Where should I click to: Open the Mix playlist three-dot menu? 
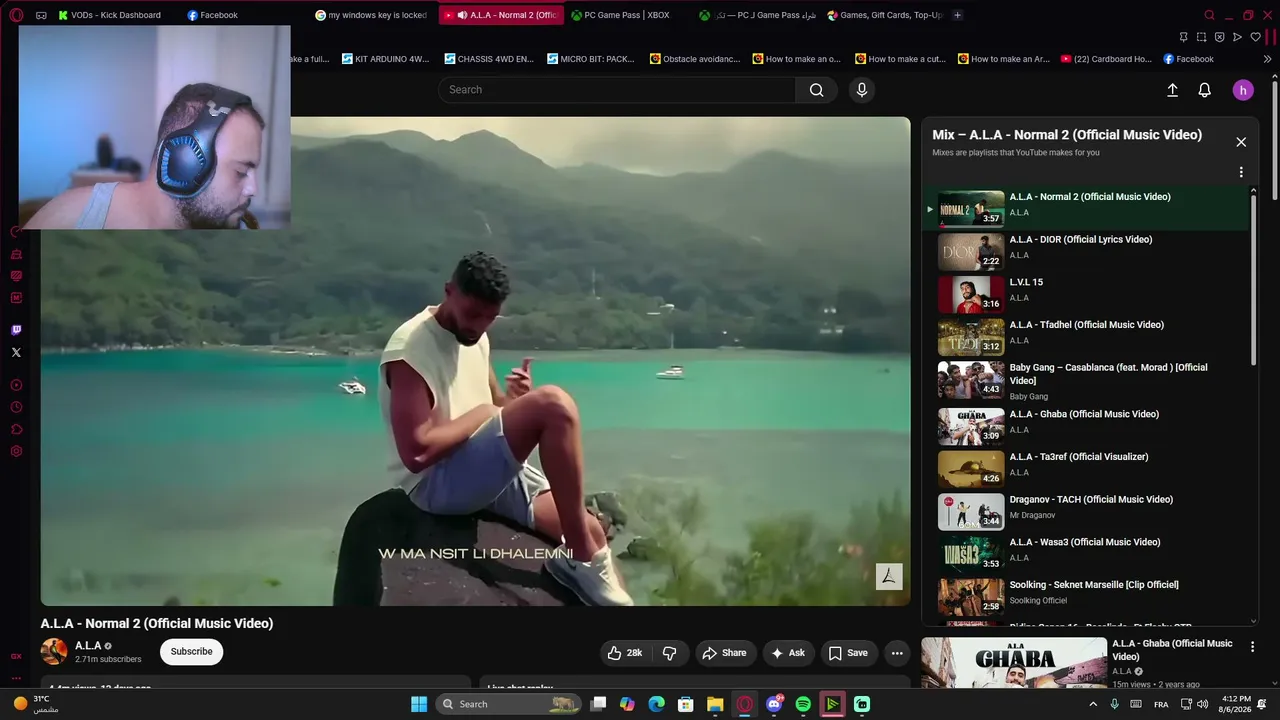1241,172
